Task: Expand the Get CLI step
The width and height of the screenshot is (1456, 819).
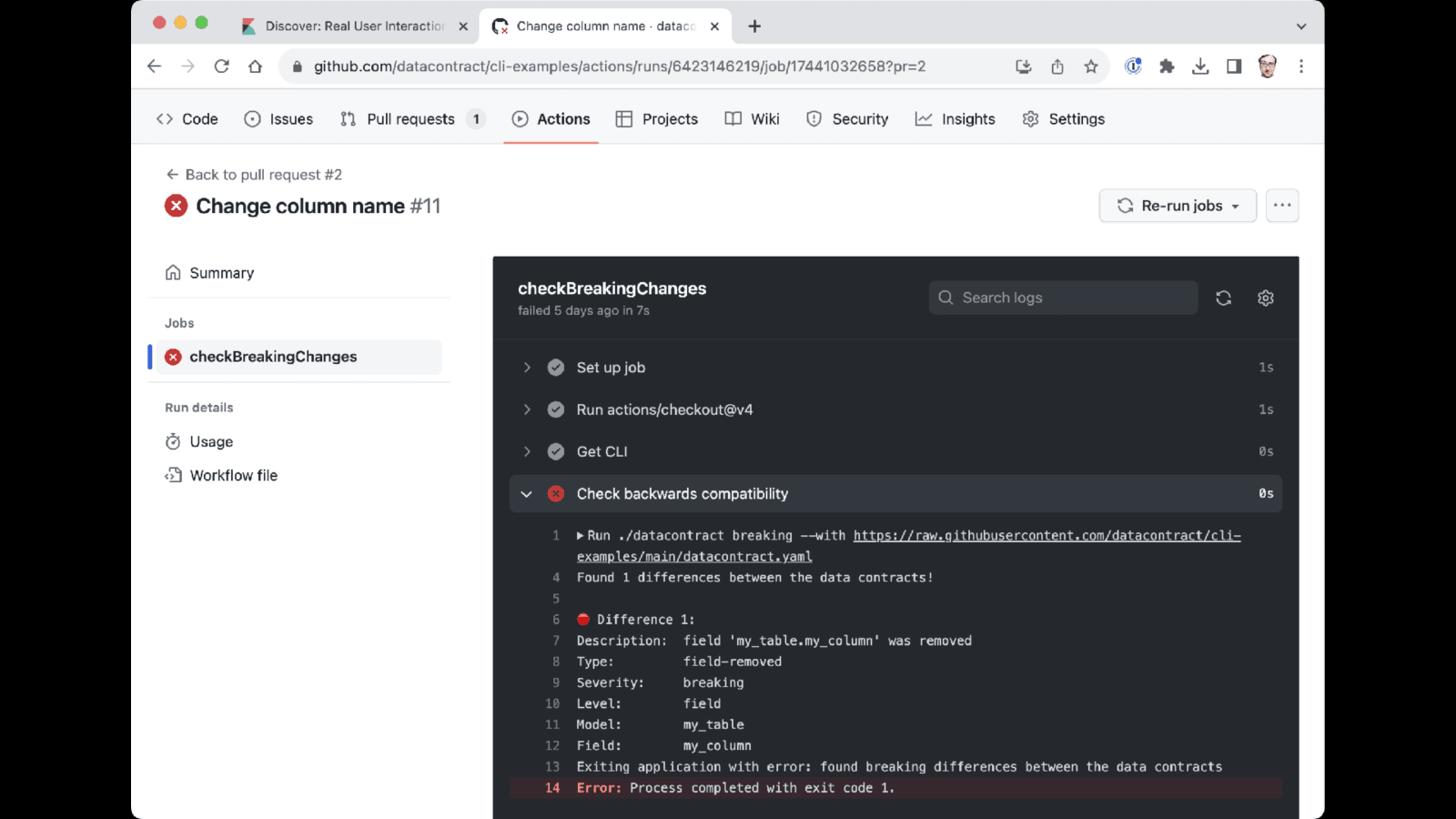Action: point(527,451)
